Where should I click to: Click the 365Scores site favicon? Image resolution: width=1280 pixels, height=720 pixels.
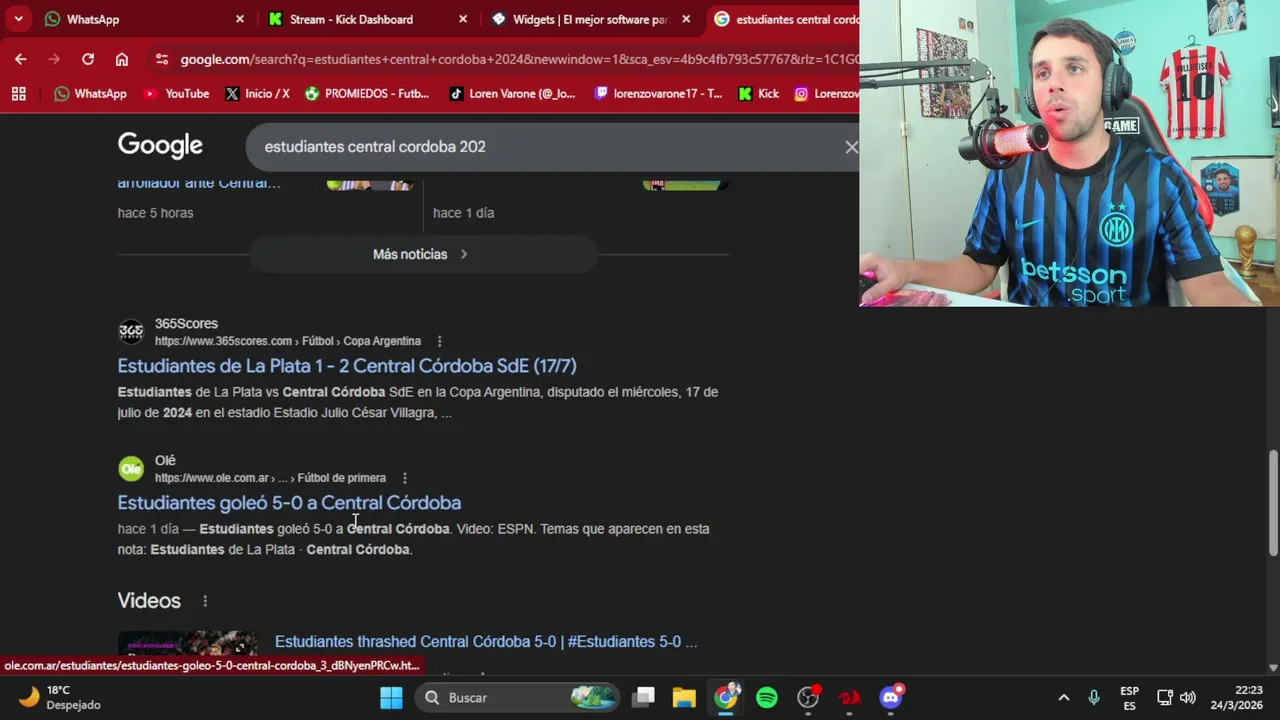click(x=131, y=332)
